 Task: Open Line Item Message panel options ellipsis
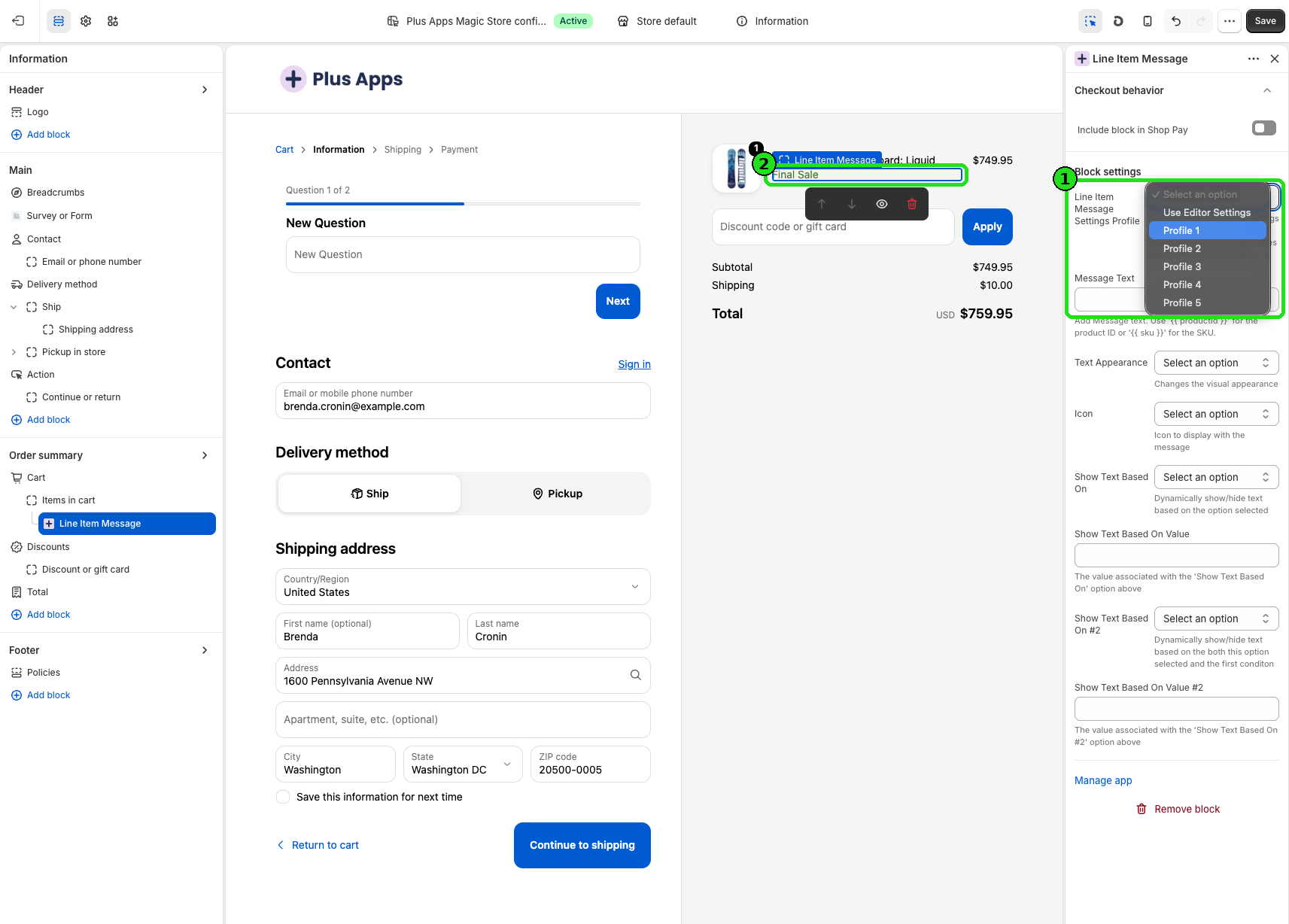pos(1254,59)
